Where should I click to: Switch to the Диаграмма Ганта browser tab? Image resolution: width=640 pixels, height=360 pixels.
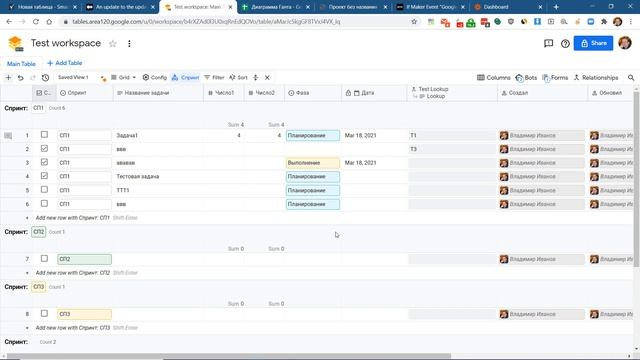(x=276, y=7)
